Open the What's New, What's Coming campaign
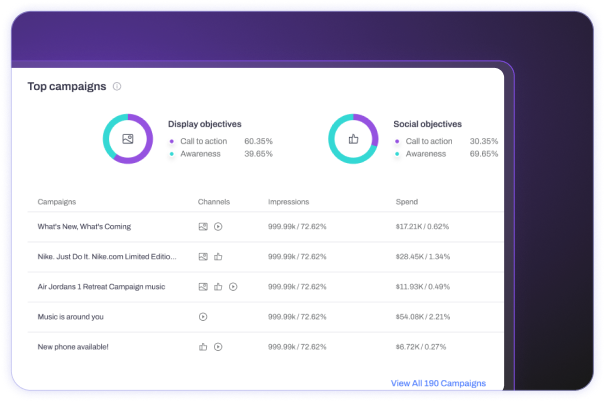The image size is (605, 402). 88,227
